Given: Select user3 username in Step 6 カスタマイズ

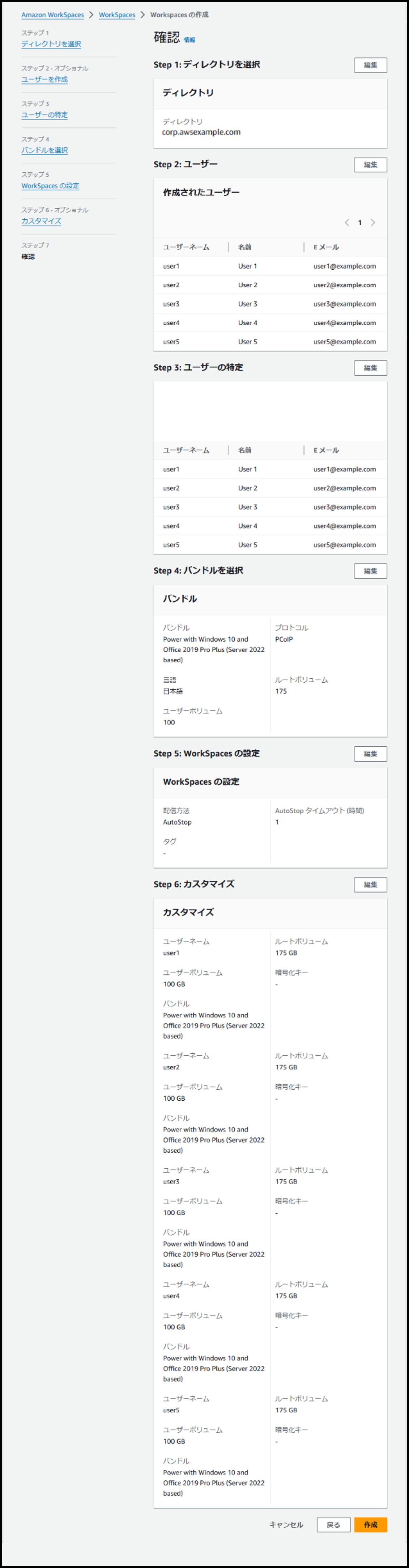Looking at the screenshot, I should 171,1181.
